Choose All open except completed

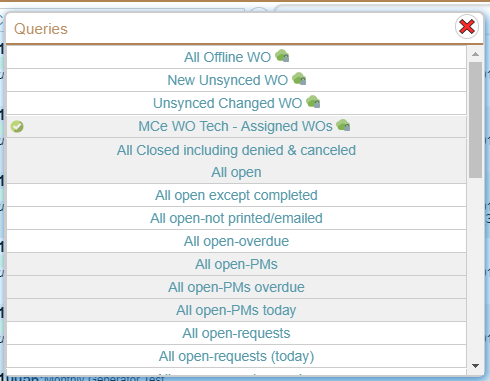[236, 195]
